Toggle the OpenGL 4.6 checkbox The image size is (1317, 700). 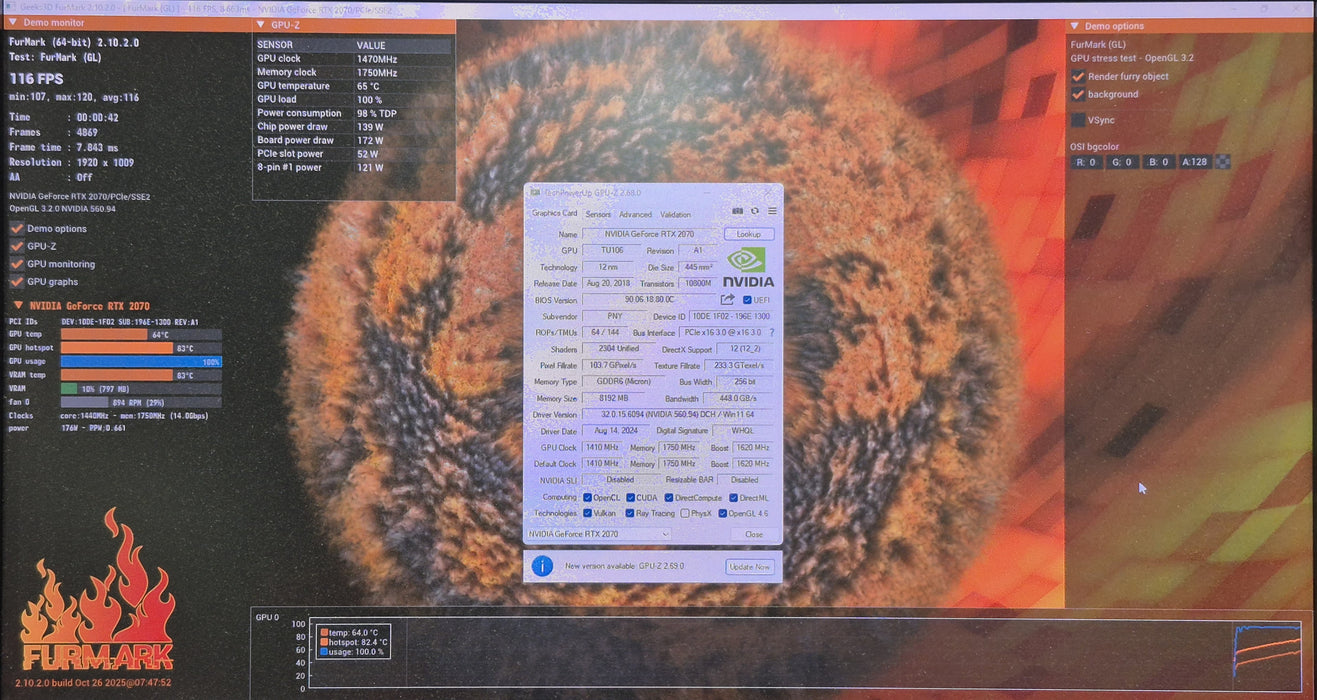[723, 513]
